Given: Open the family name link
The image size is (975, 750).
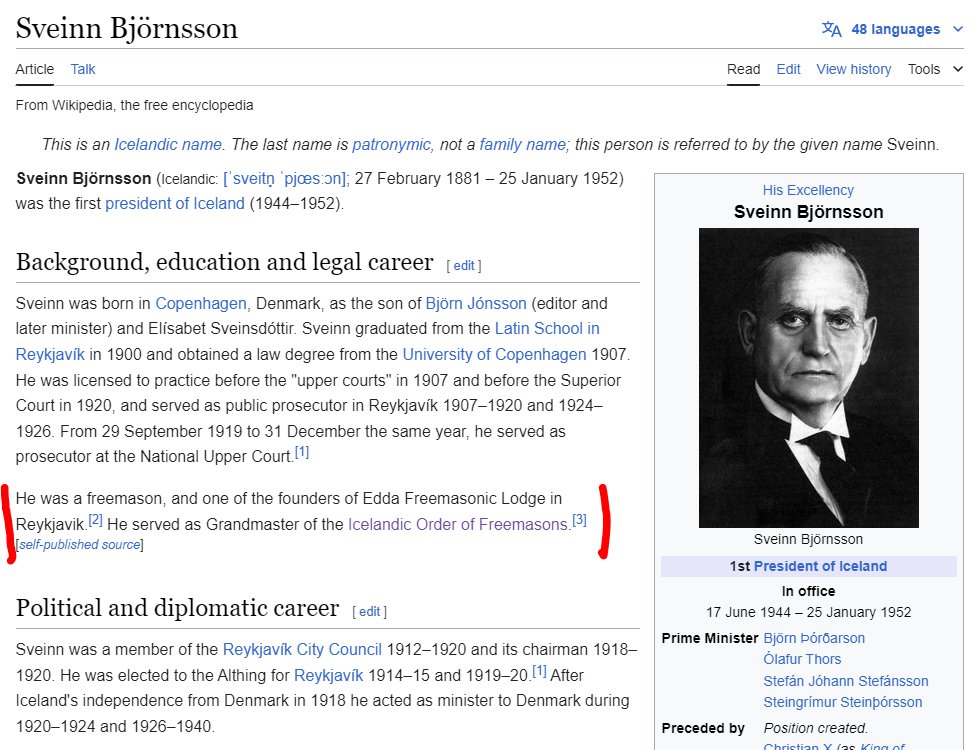Looking at the screenshot, I should point(522,144).
